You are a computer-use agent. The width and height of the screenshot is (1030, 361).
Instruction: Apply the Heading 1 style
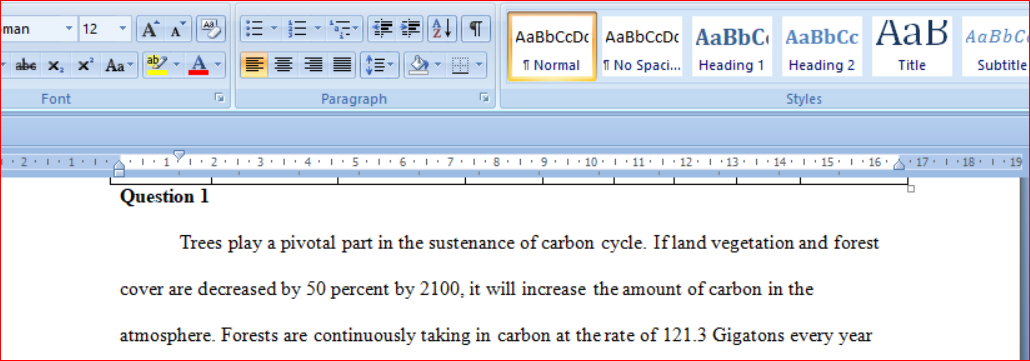[732, 46]
